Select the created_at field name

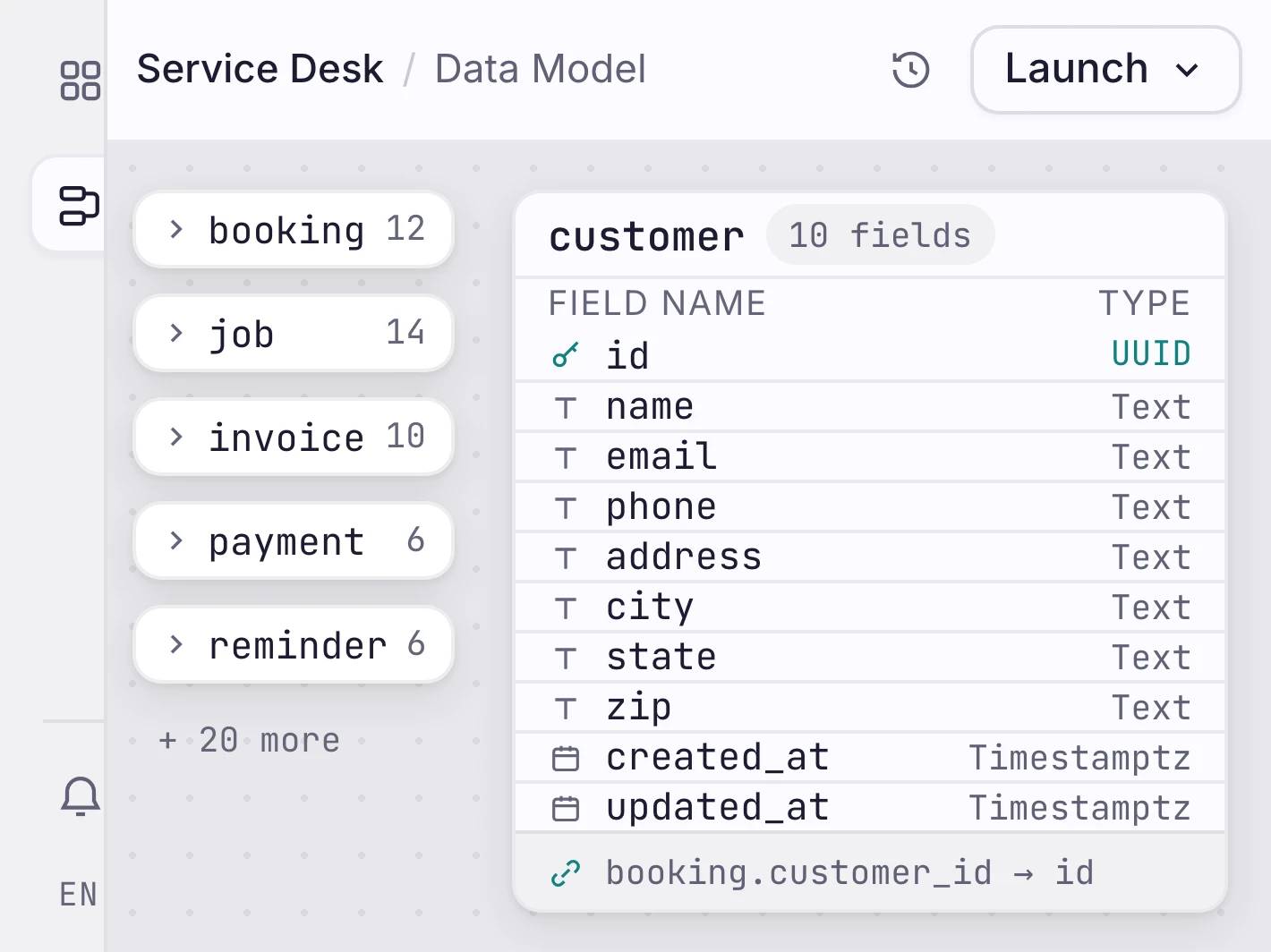click(x=718, y=758)
